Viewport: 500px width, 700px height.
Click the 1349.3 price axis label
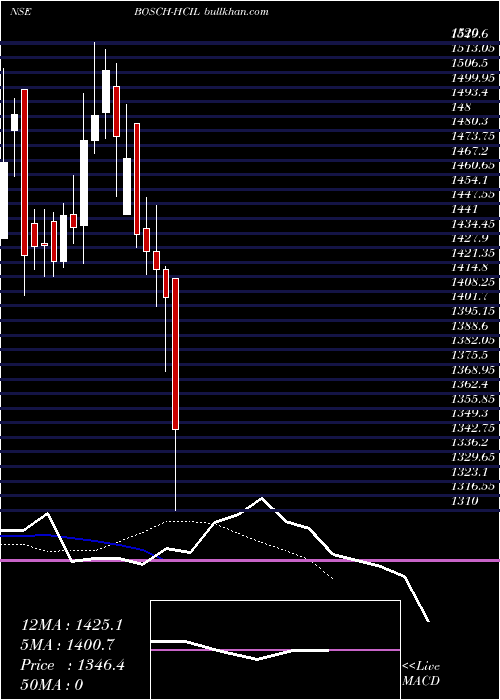point(469,413)
